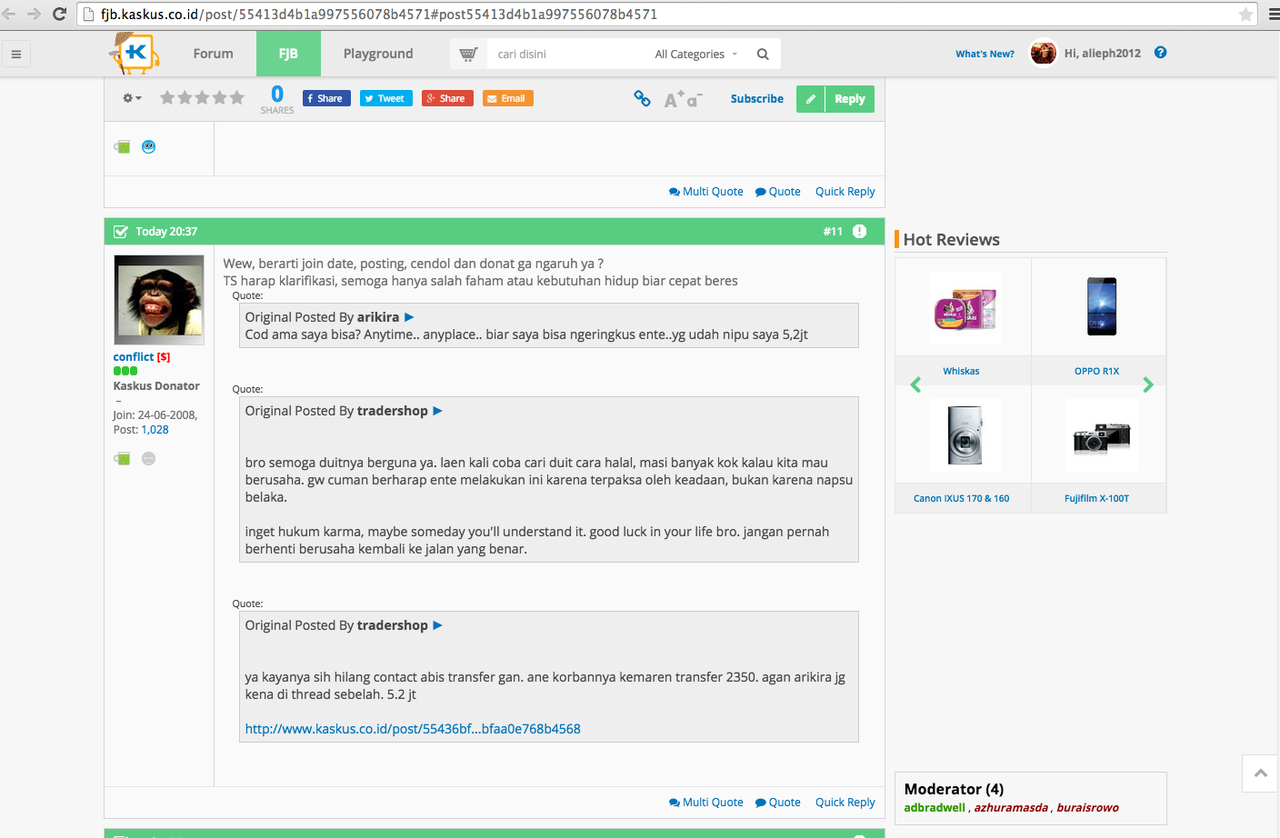Open moderator adbradwell's profile
Viewport: 1280px width, 838px height.
[x=935, y=807]
